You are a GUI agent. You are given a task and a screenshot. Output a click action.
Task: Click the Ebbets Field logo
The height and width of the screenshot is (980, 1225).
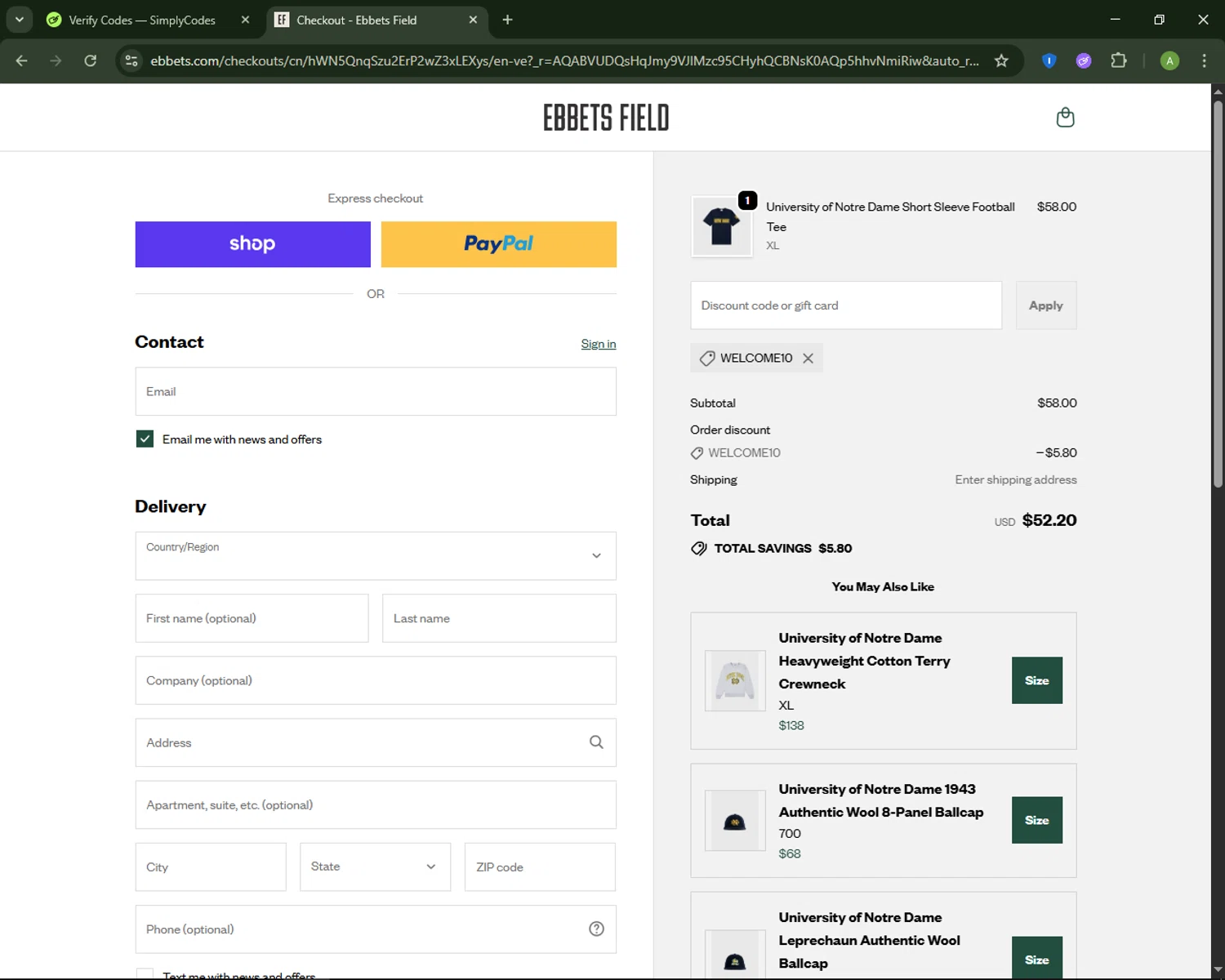pos(606,118)
